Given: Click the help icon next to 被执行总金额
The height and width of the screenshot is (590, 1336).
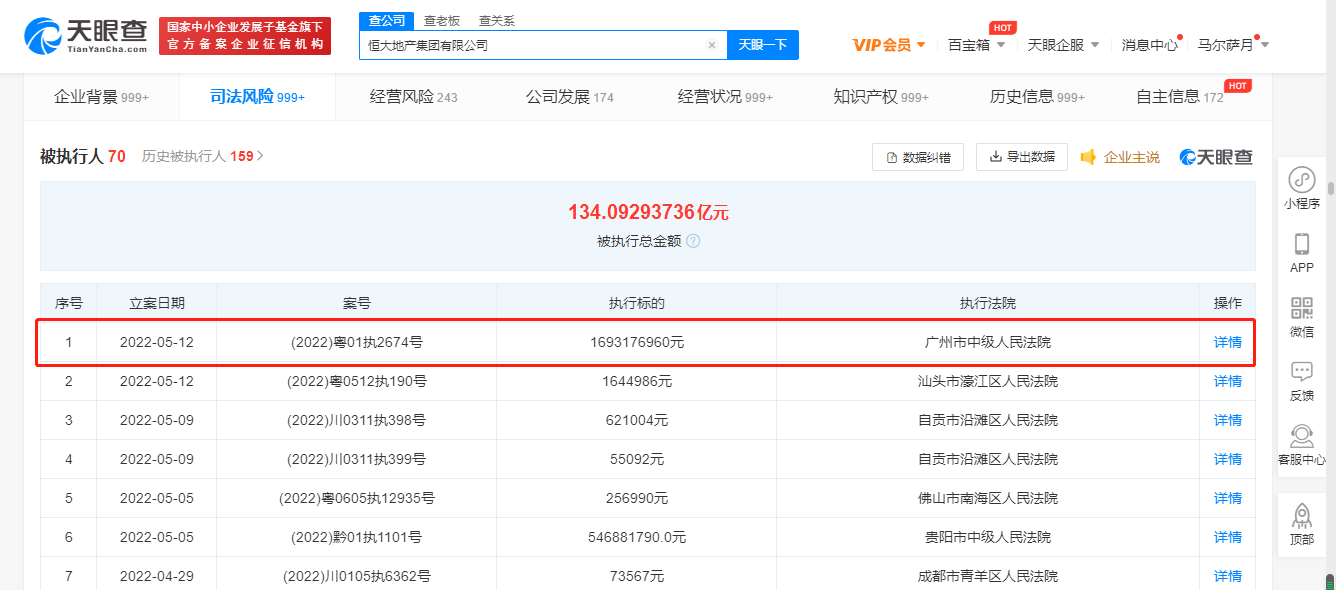Looking at the screenshot, I should (x=693, y=241).
